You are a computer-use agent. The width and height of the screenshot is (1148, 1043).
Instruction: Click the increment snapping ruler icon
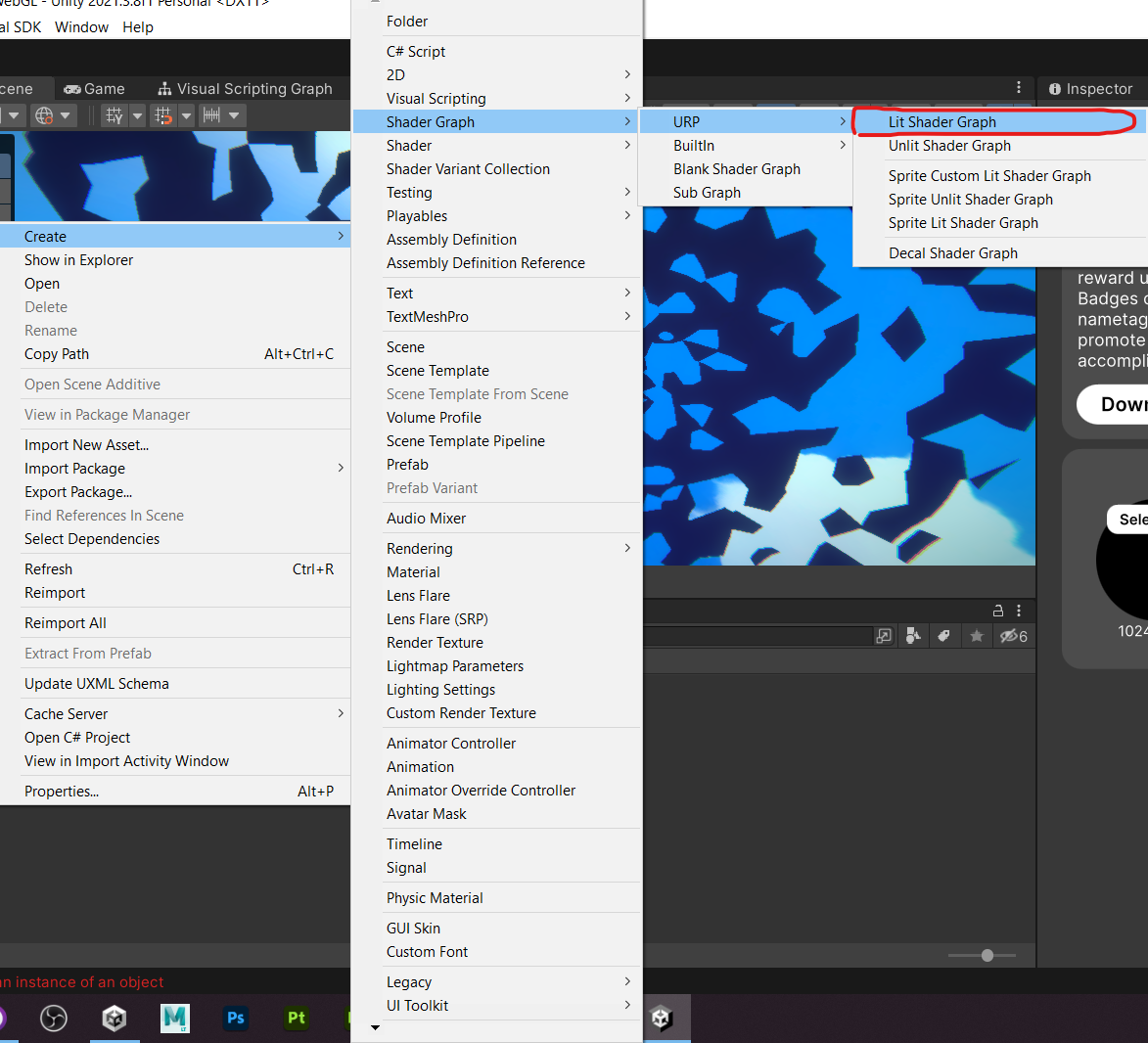coord(211,114)
